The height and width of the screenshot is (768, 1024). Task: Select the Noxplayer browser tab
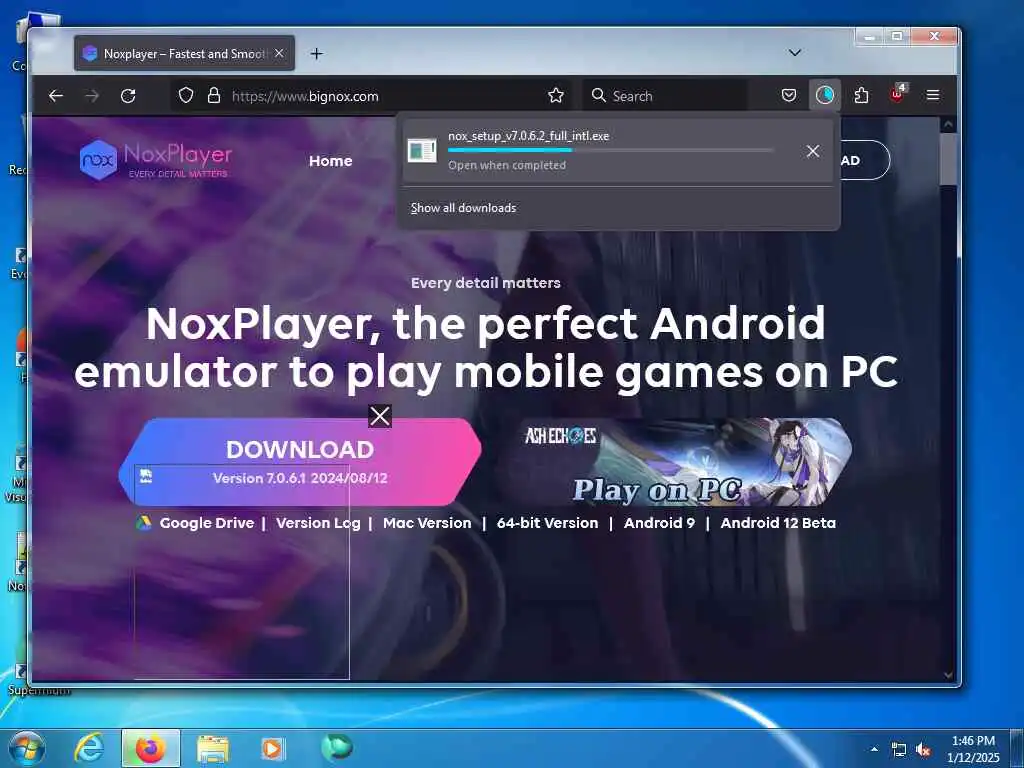[x=184, y=54]
